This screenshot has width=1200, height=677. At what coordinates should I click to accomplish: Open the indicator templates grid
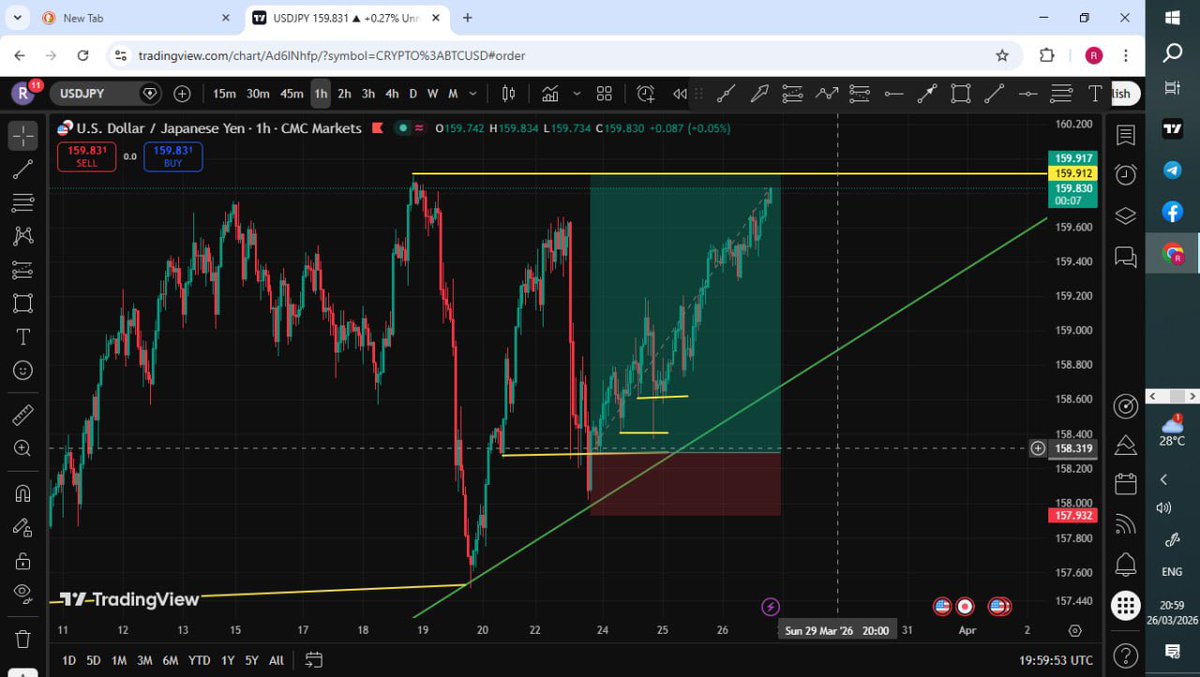pos(604,93)
